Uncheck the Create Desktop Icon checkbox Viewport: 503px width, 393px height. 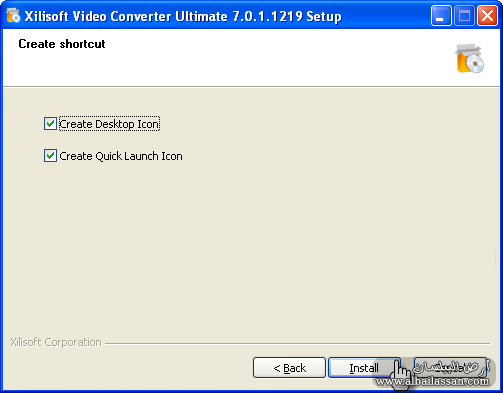coord(50,124)
